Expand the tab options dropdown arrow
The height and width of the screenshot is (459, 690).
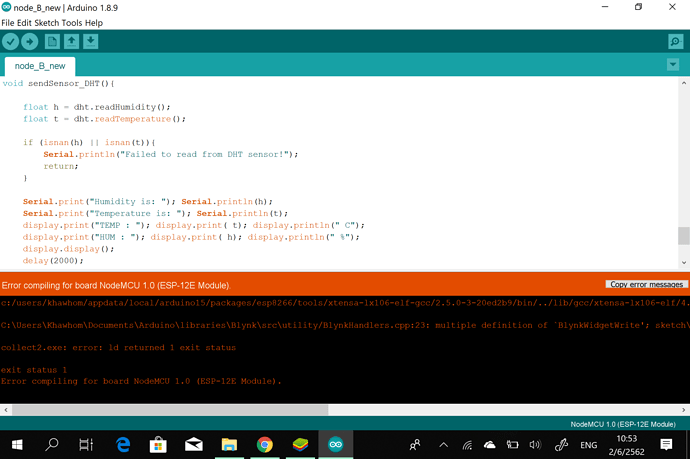[673, 65]
